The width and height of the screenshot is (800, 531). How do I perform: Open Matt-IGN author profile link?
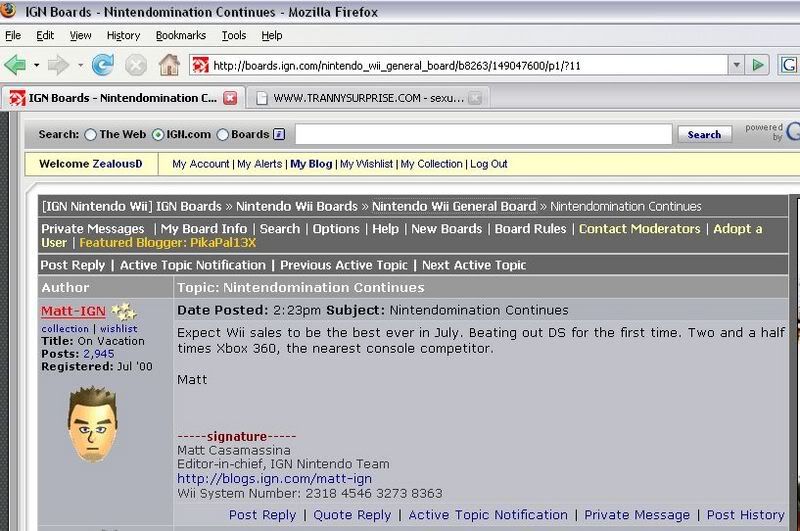(x=73, y=311)
